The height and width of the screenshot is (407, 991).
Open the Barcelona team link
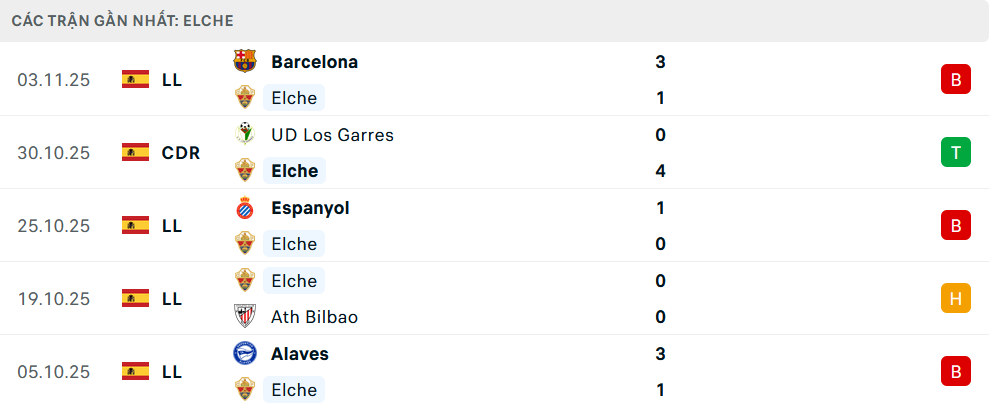314,62
